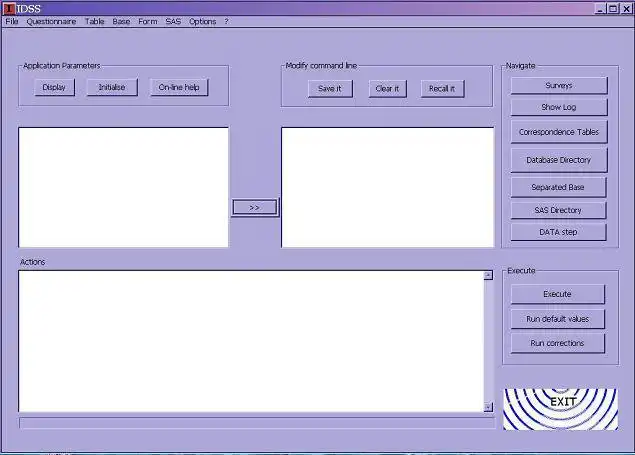Open the Form menu
This screenshot has height=455, width=635.
click(x=147, y=21)
